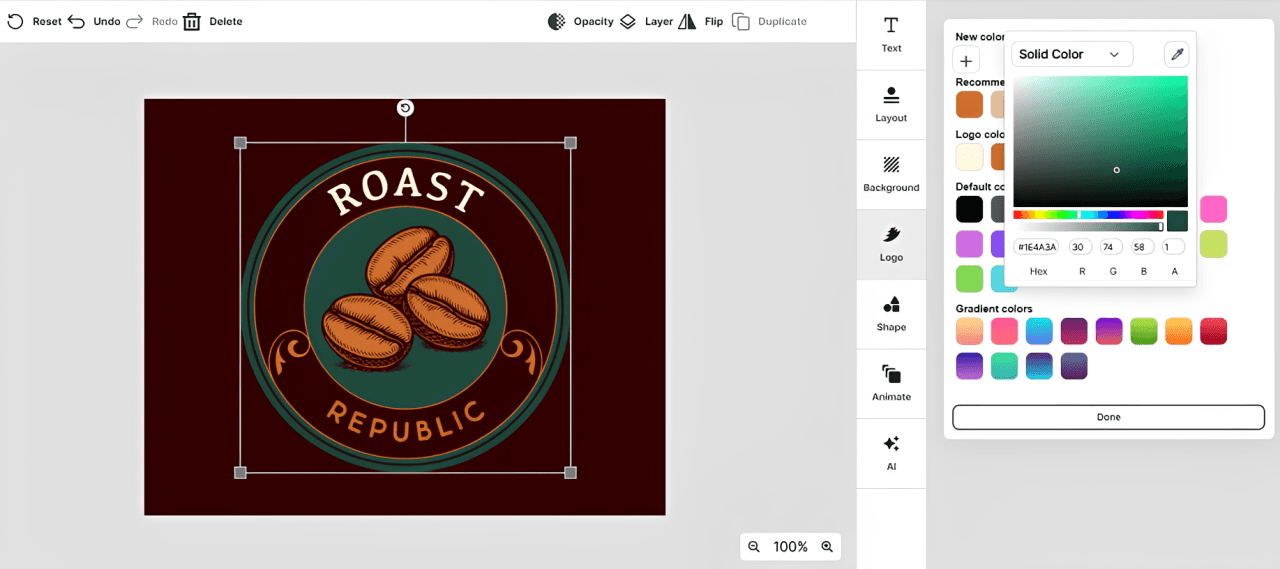
Task: Select the green default color swatch
Action: [x=969, y=278]
